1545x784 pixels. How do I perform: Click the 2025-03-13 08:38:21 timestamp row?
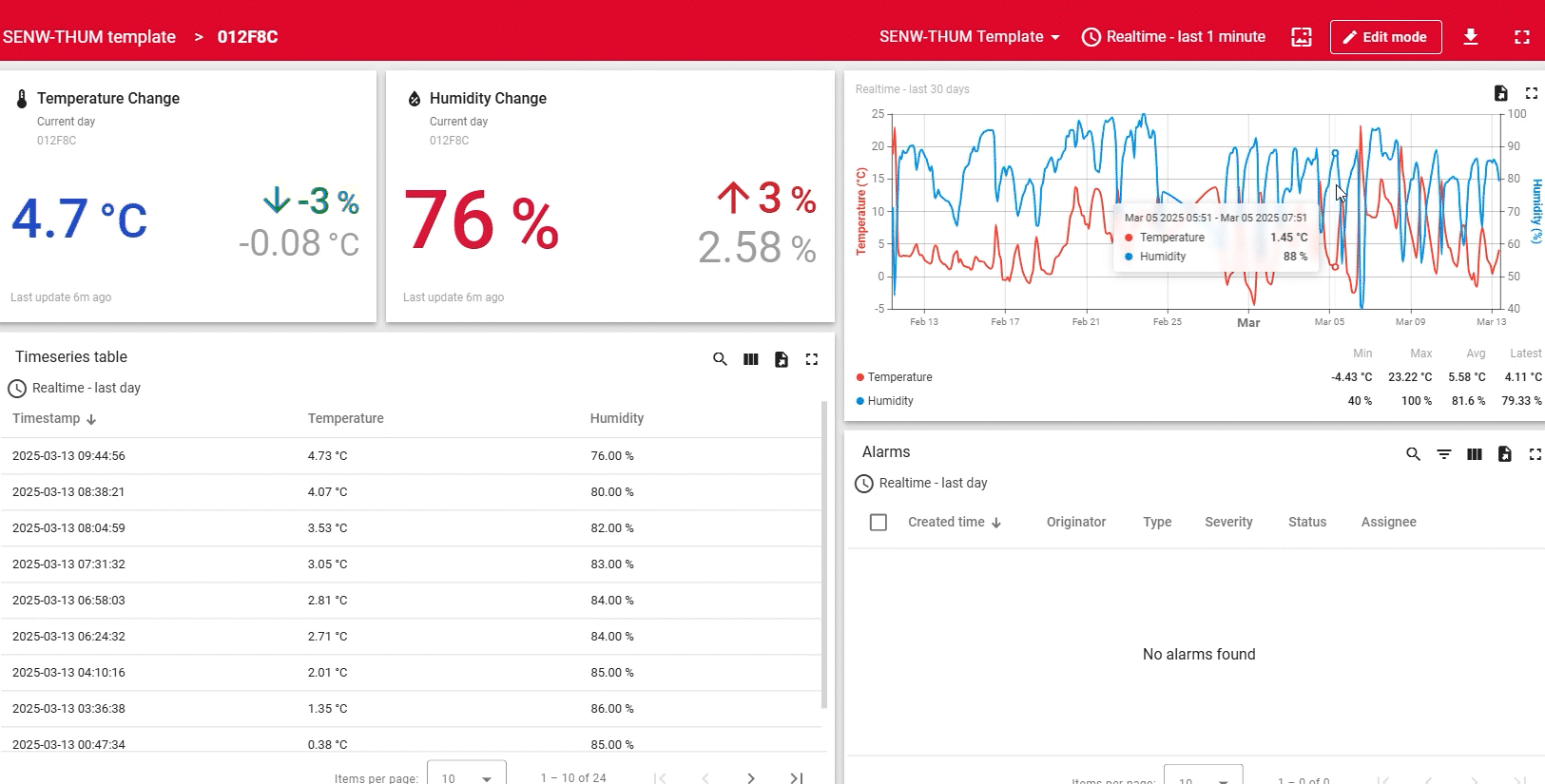click(68, 492)
